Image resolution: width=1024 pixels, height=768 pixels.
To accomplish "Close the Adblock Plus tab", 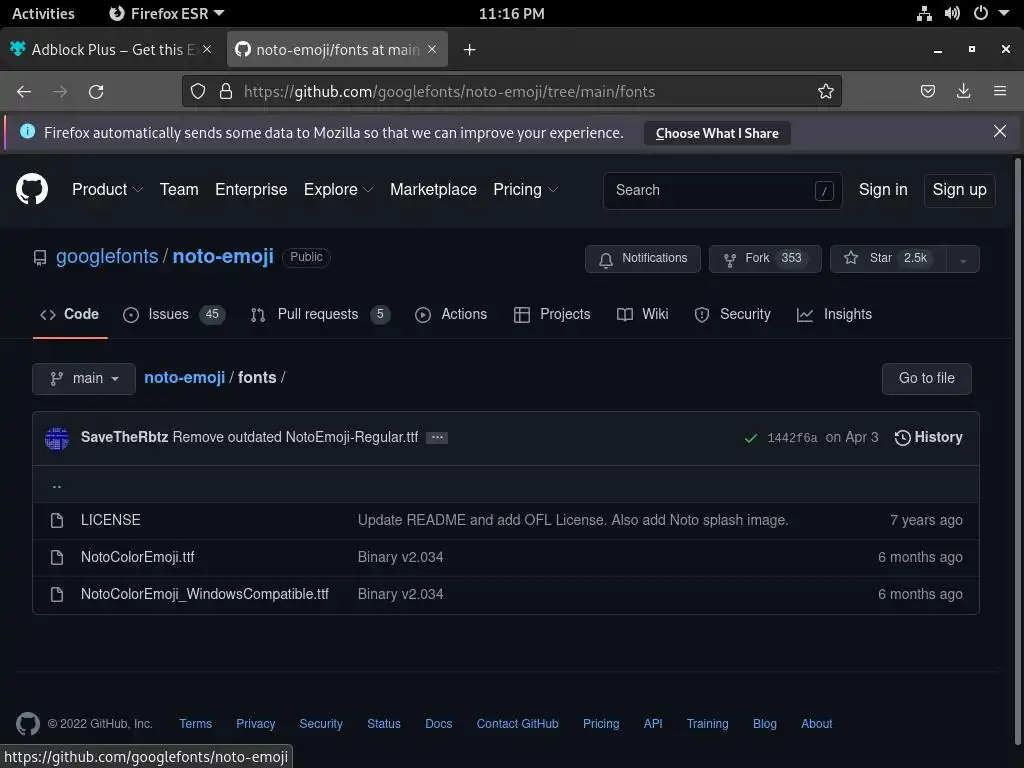I will pos(207,49).
